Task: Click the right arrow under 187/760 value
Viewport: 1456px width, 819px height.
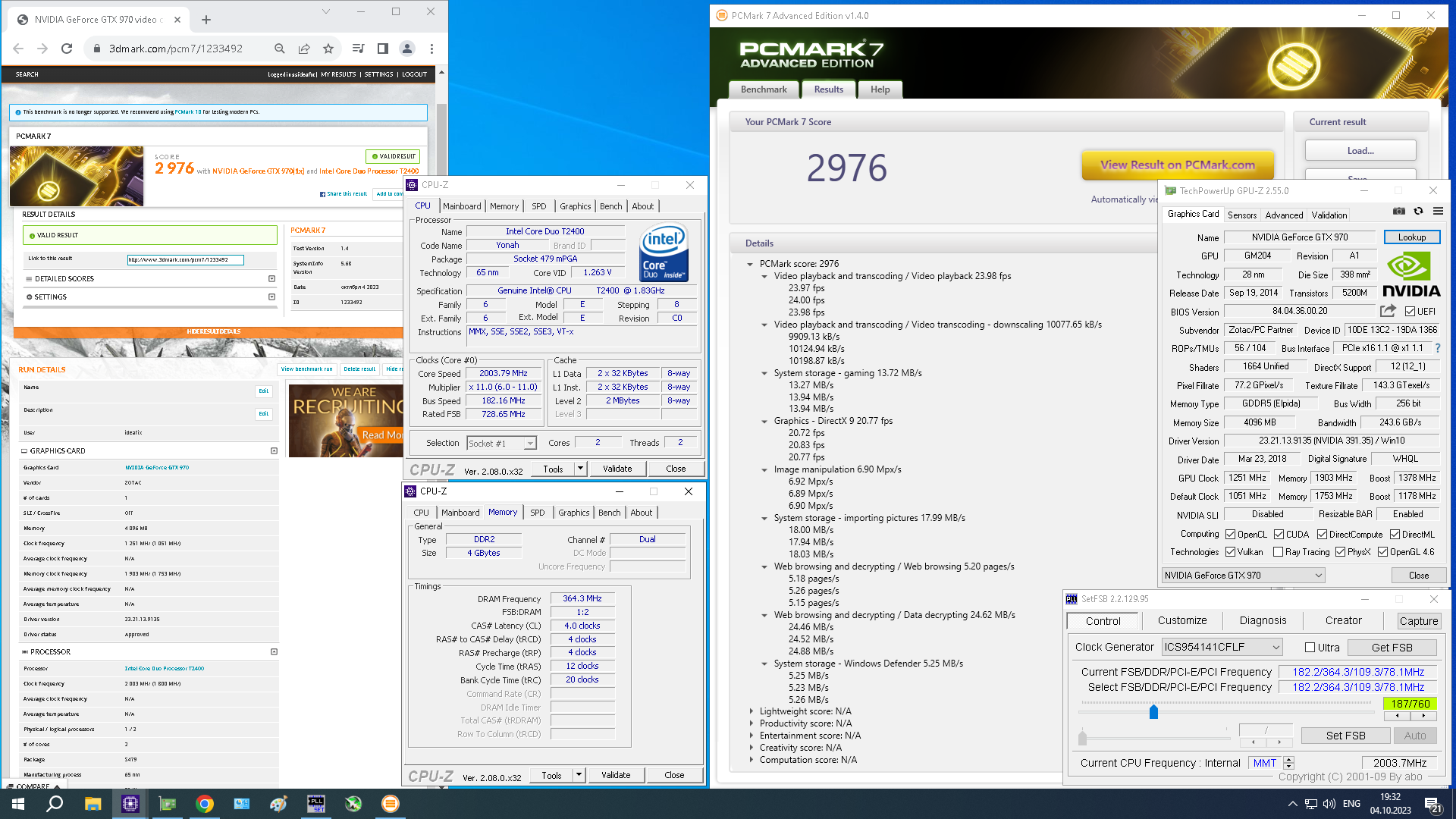Action: [x=1423, y=716]
